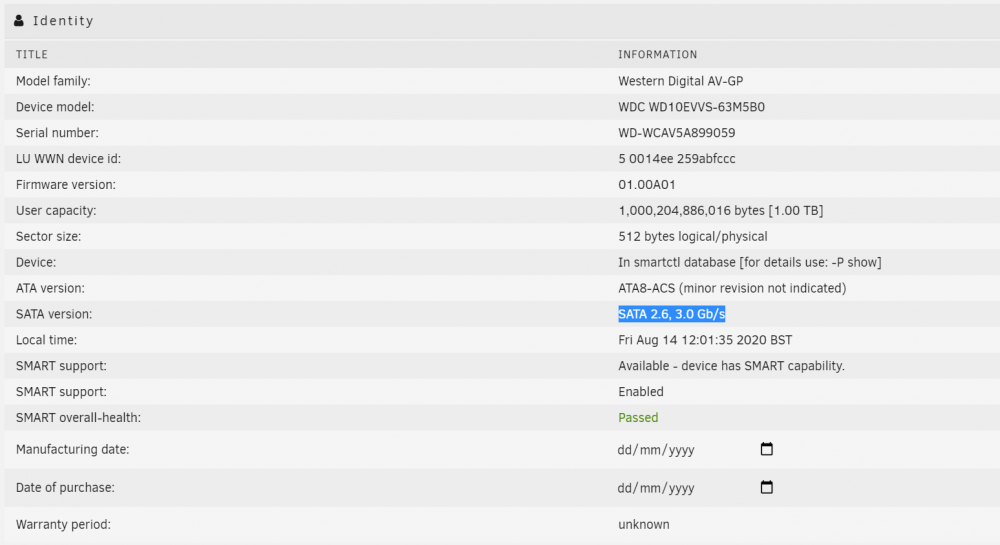Click the LU WWN device id value
Image resolution: width=1000 pixels, height=545 pixels.
click(677, 159)
